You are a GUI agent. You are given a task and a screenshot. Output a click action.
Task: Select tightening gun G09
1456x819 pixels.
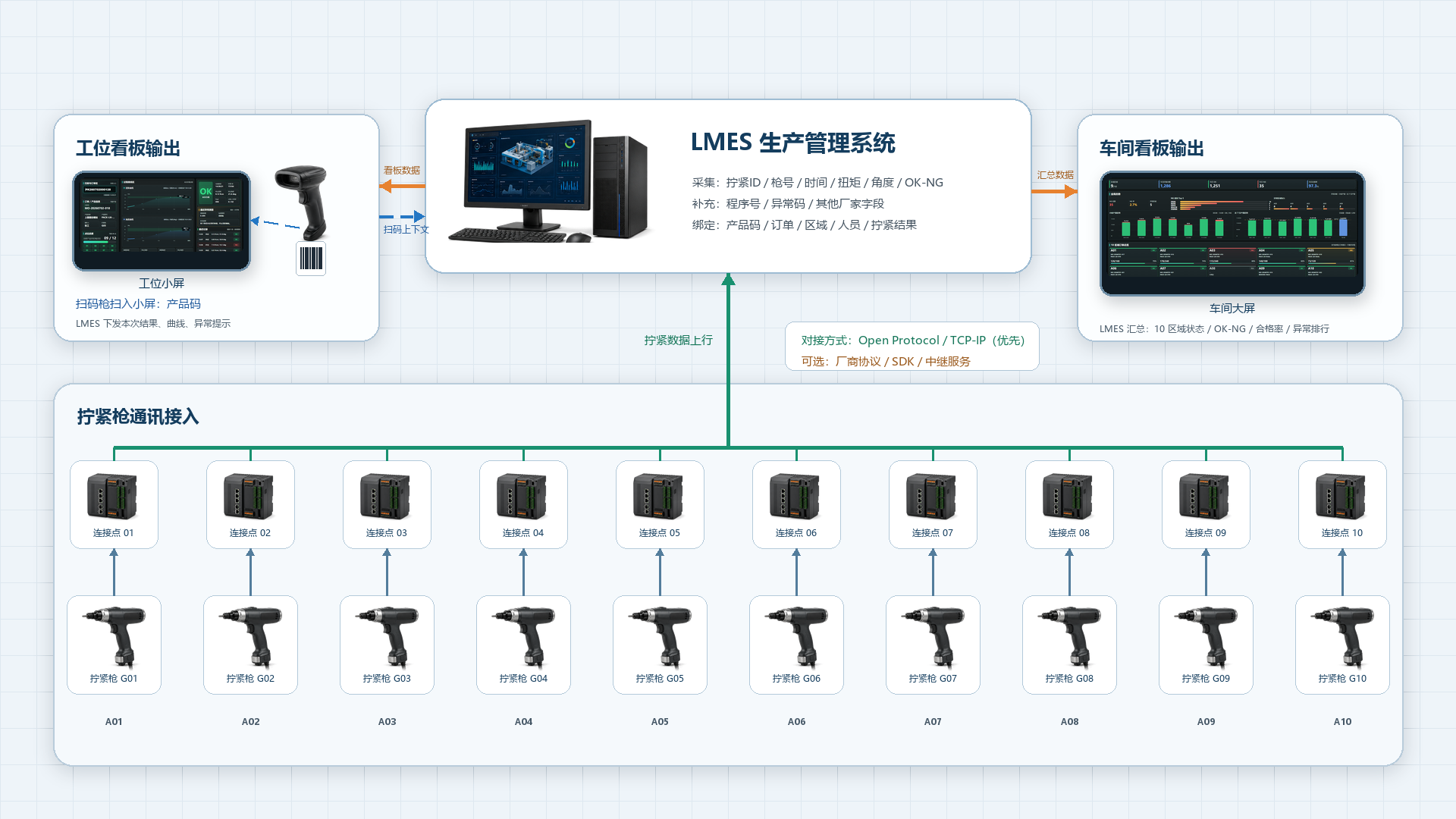coord(1206,638)
